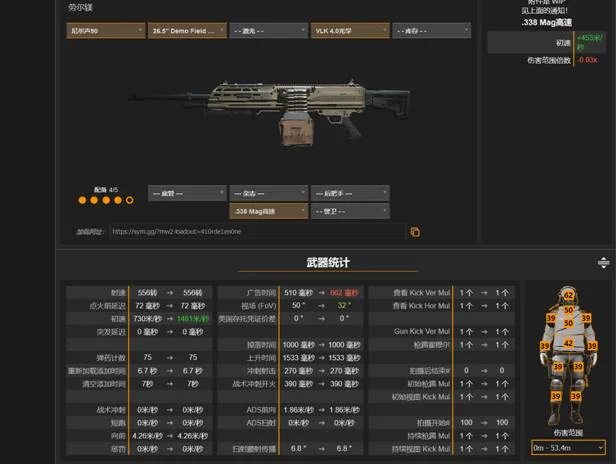Image resolution: width=616 pixels, height=464 pixels.
Task: Click the green +453米/秒 bonus in side panel
Action: tap(589, 42)
